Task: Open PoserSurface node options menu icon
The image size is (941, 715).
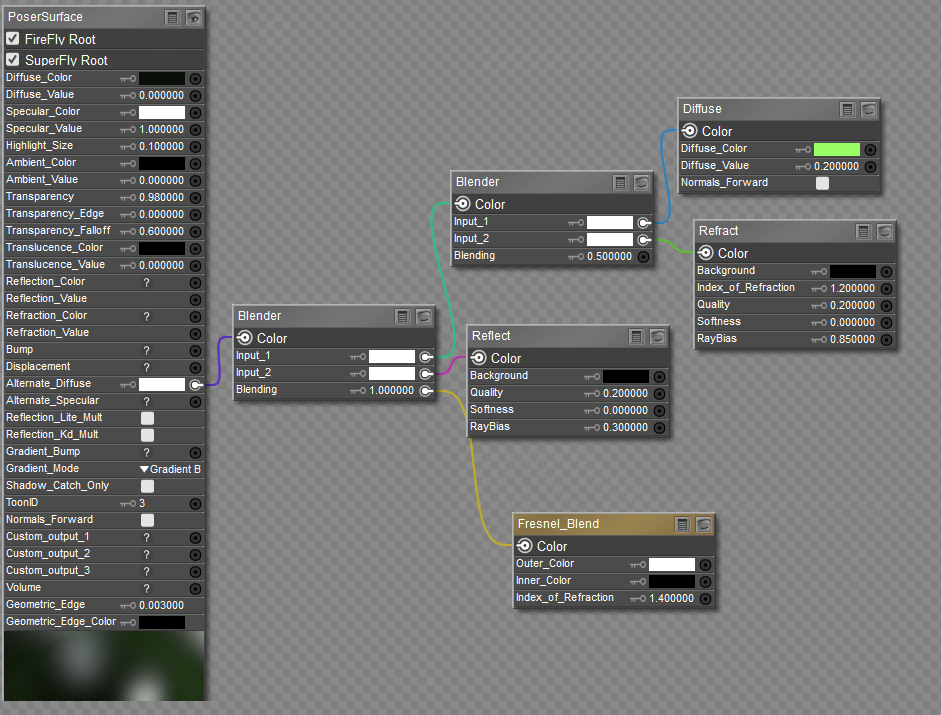Action: (x=173, y=17)
